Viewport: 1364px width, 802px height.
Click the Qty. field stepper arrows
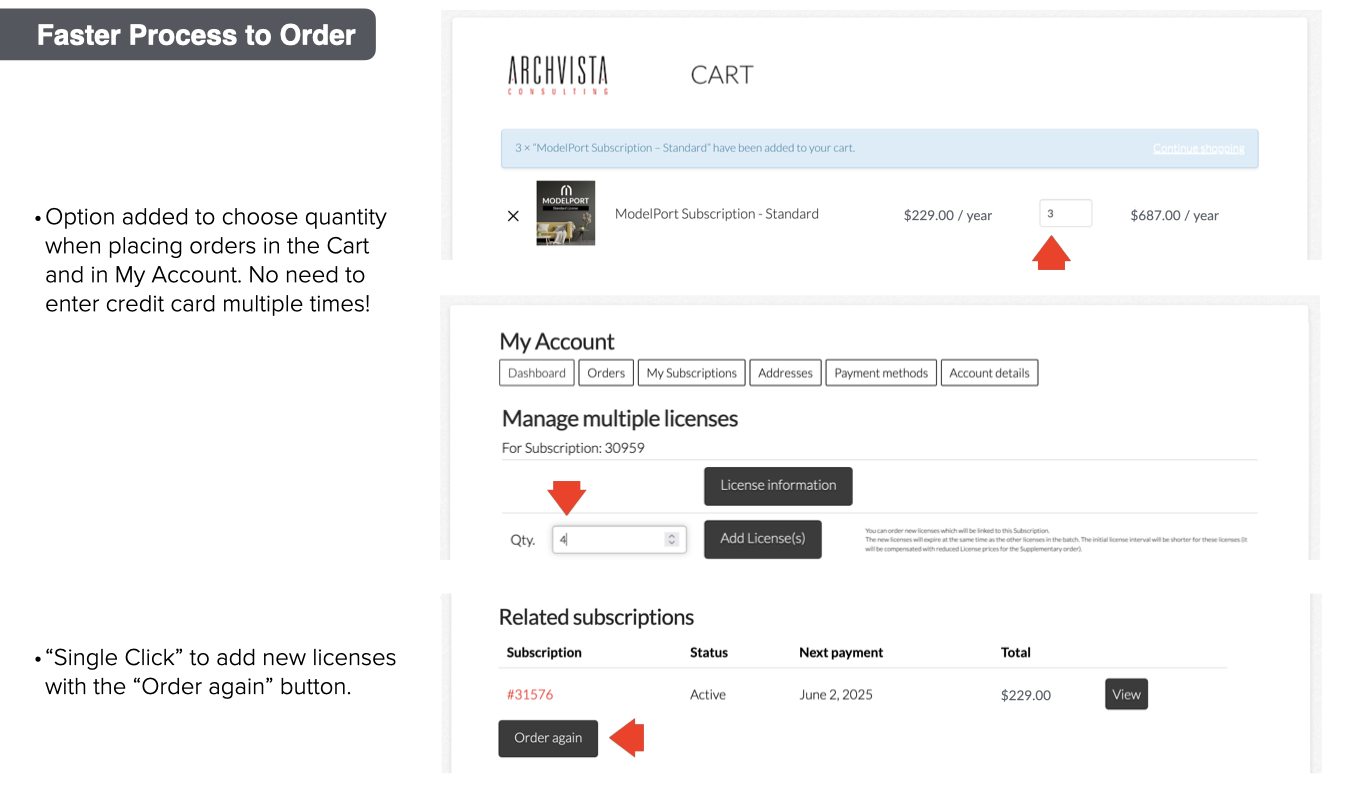pyautogui.click(x=672, y=539)
